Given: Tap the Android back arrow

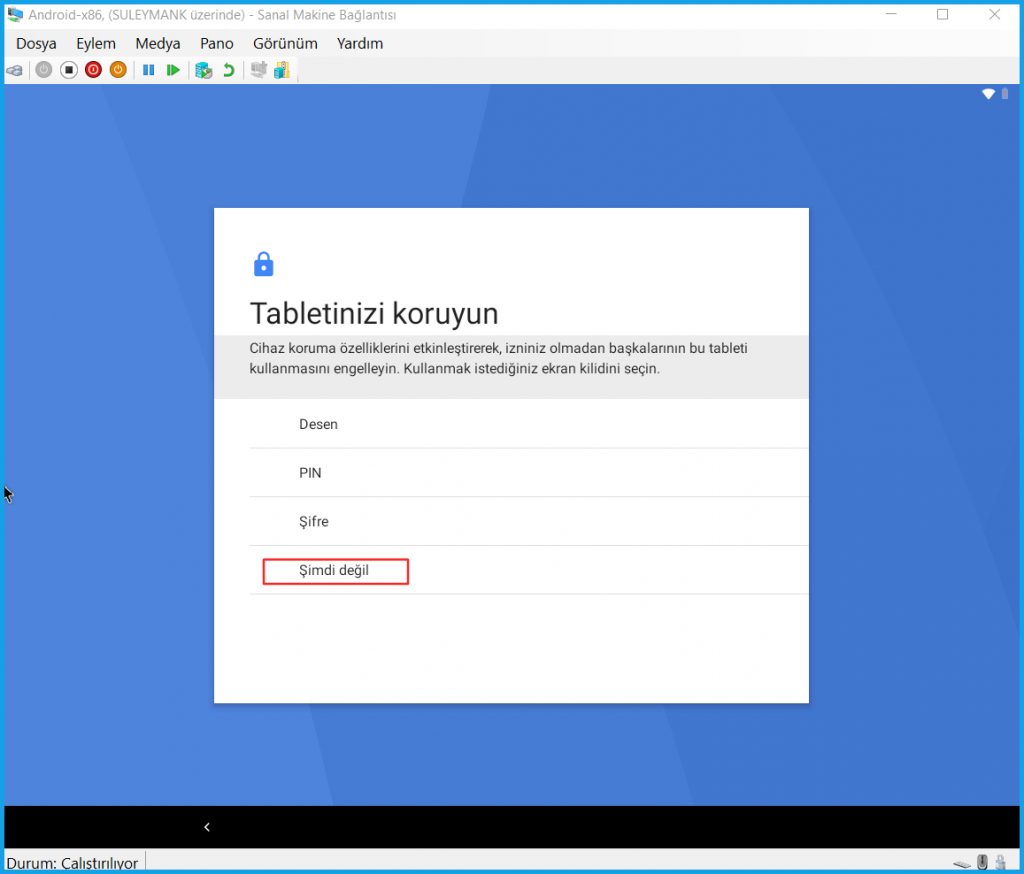Looking at the screenshot, I should pyautogui.click(x=207, y=827).
